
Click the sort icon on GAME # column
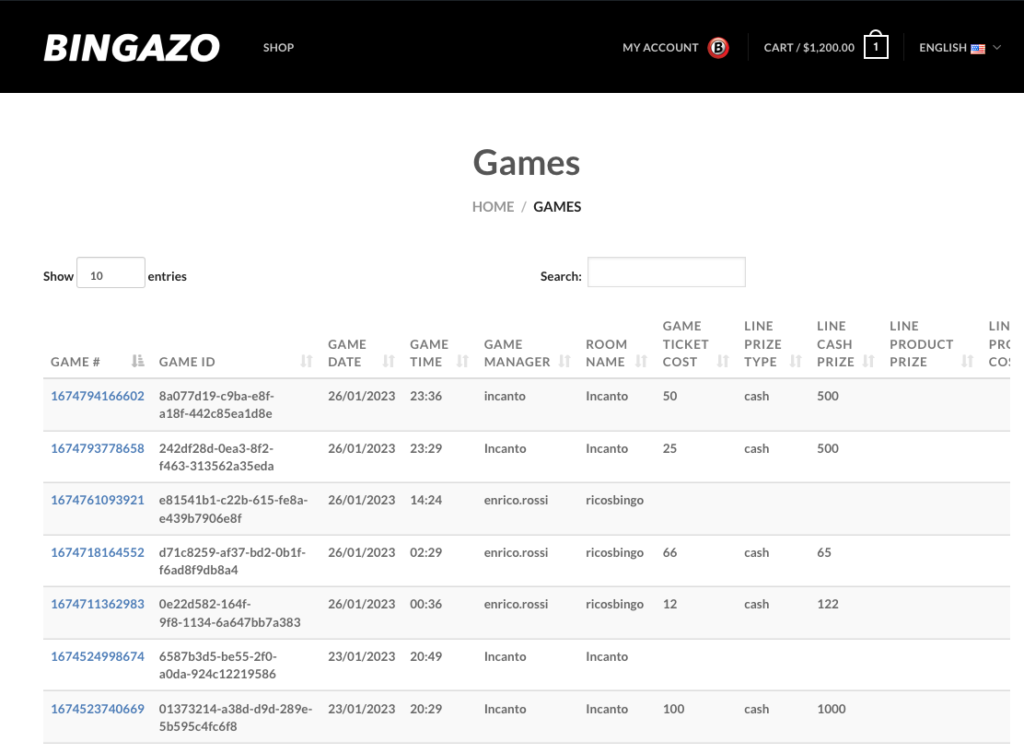click(137, 361)
